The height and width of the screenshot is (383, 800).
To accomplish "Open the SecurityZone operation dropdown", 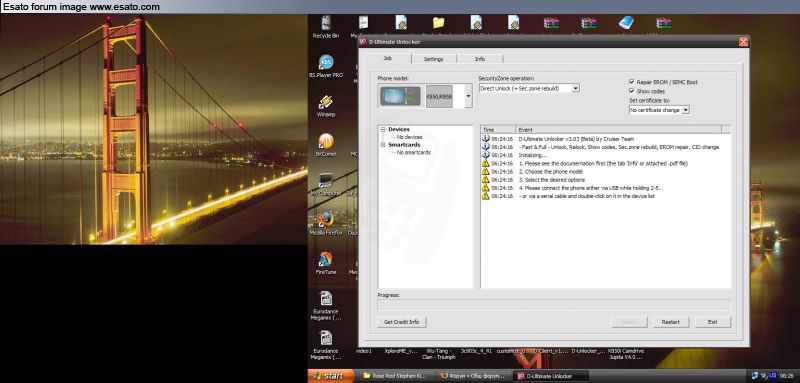I will coord(576,88).
